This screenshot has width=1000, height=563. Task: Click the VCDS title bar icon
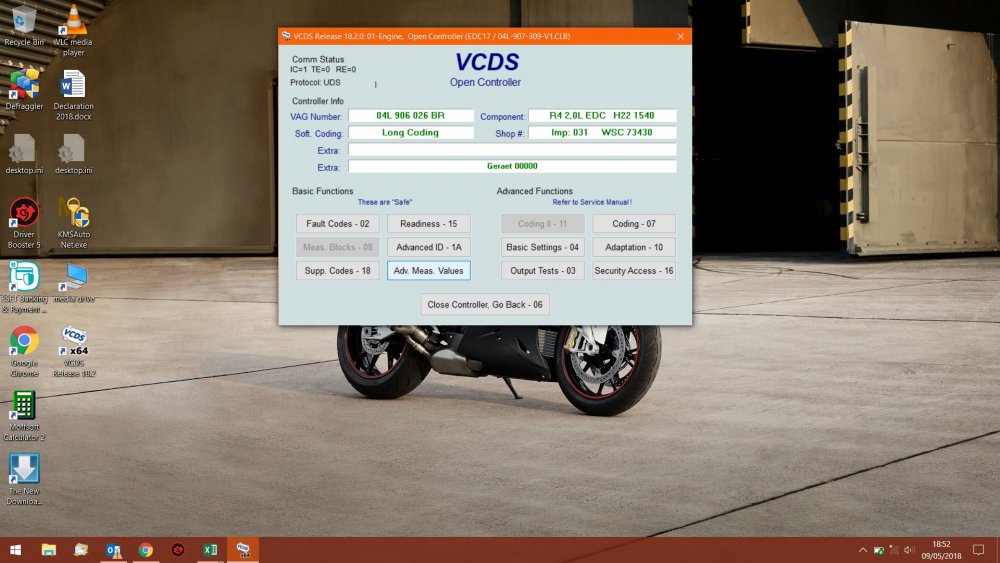point(286,36)
